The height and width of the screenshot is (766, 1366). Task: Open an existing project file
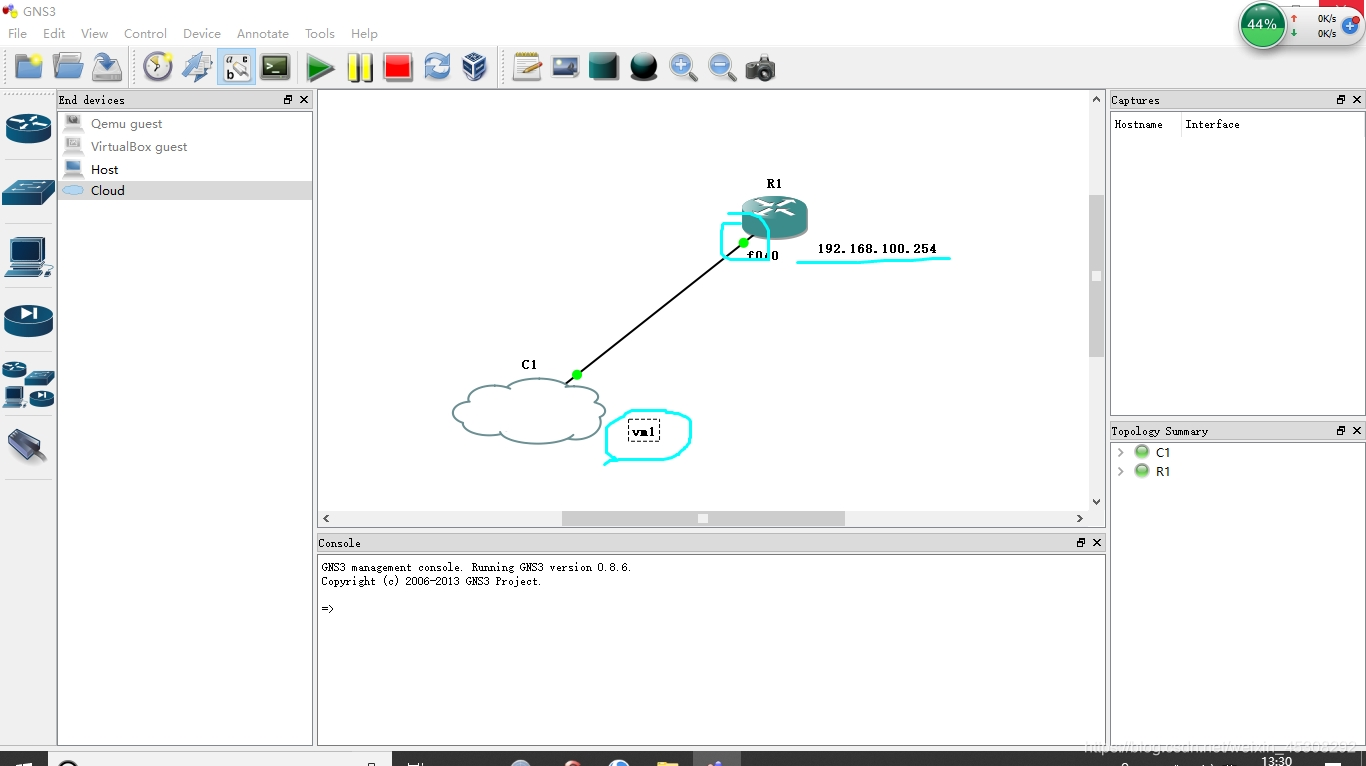pyautogui.click(x=68, y=67)
